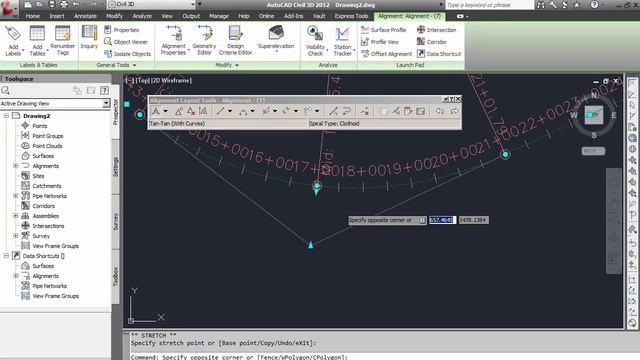Collapse the Data Shortcuts node
The height and width of the screenshot is (360, 640).
[x=7, y=256]
